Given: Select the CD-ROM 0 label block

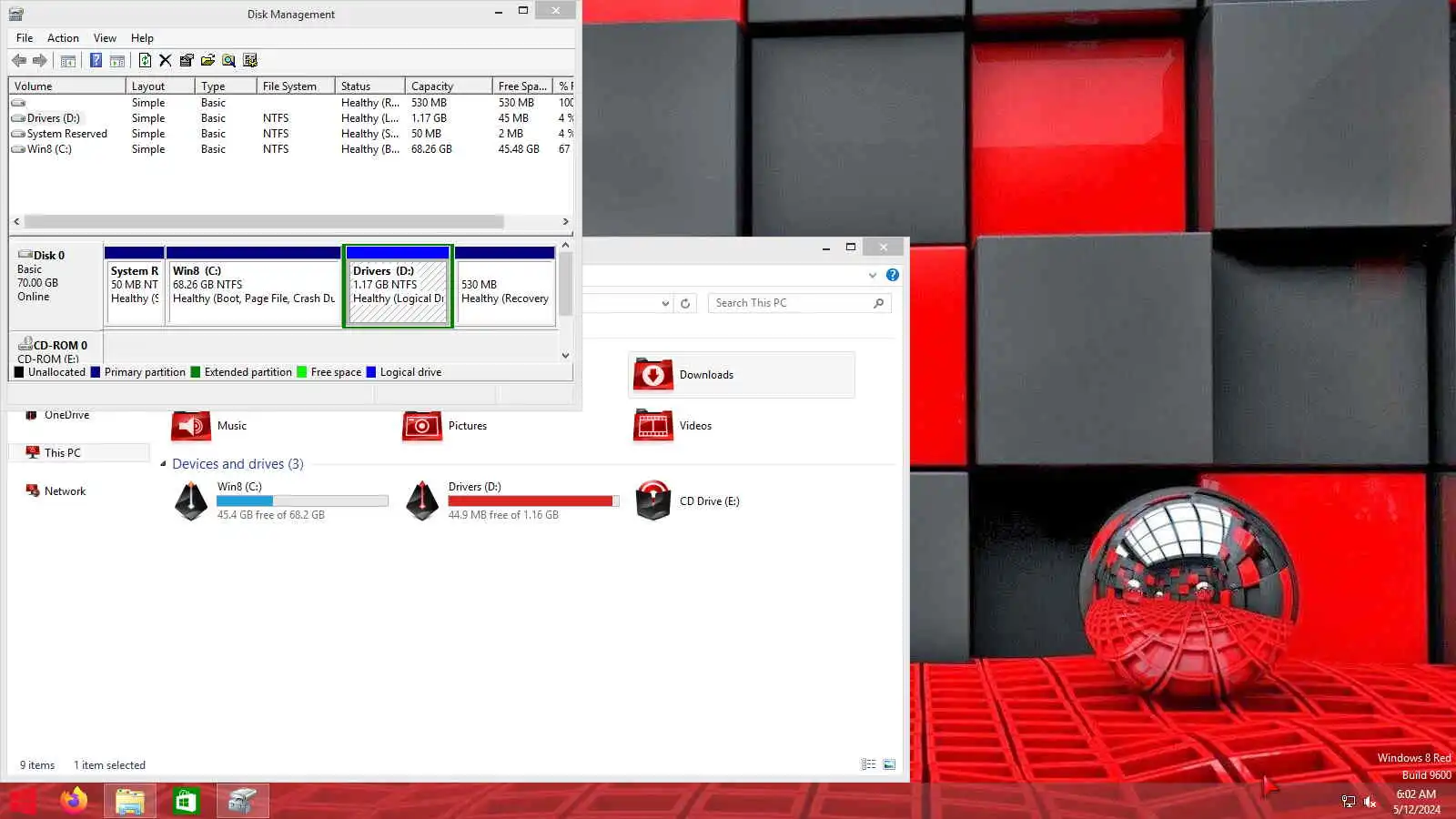Looking at the screenshot, I should point(56,349).
